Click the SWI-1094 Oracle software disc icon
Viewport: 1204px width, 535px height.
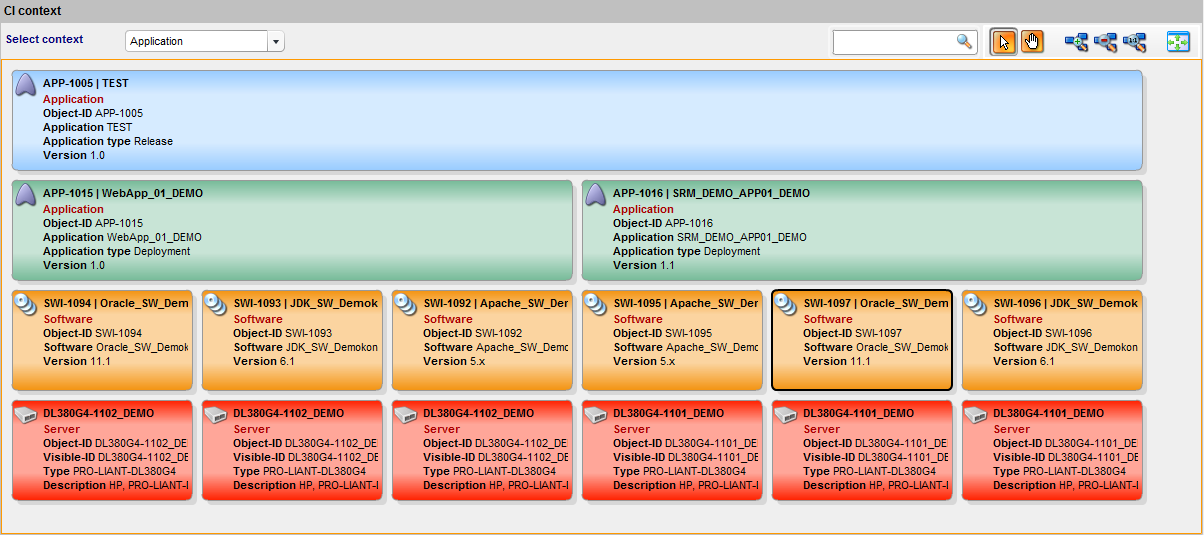point(27,305)
